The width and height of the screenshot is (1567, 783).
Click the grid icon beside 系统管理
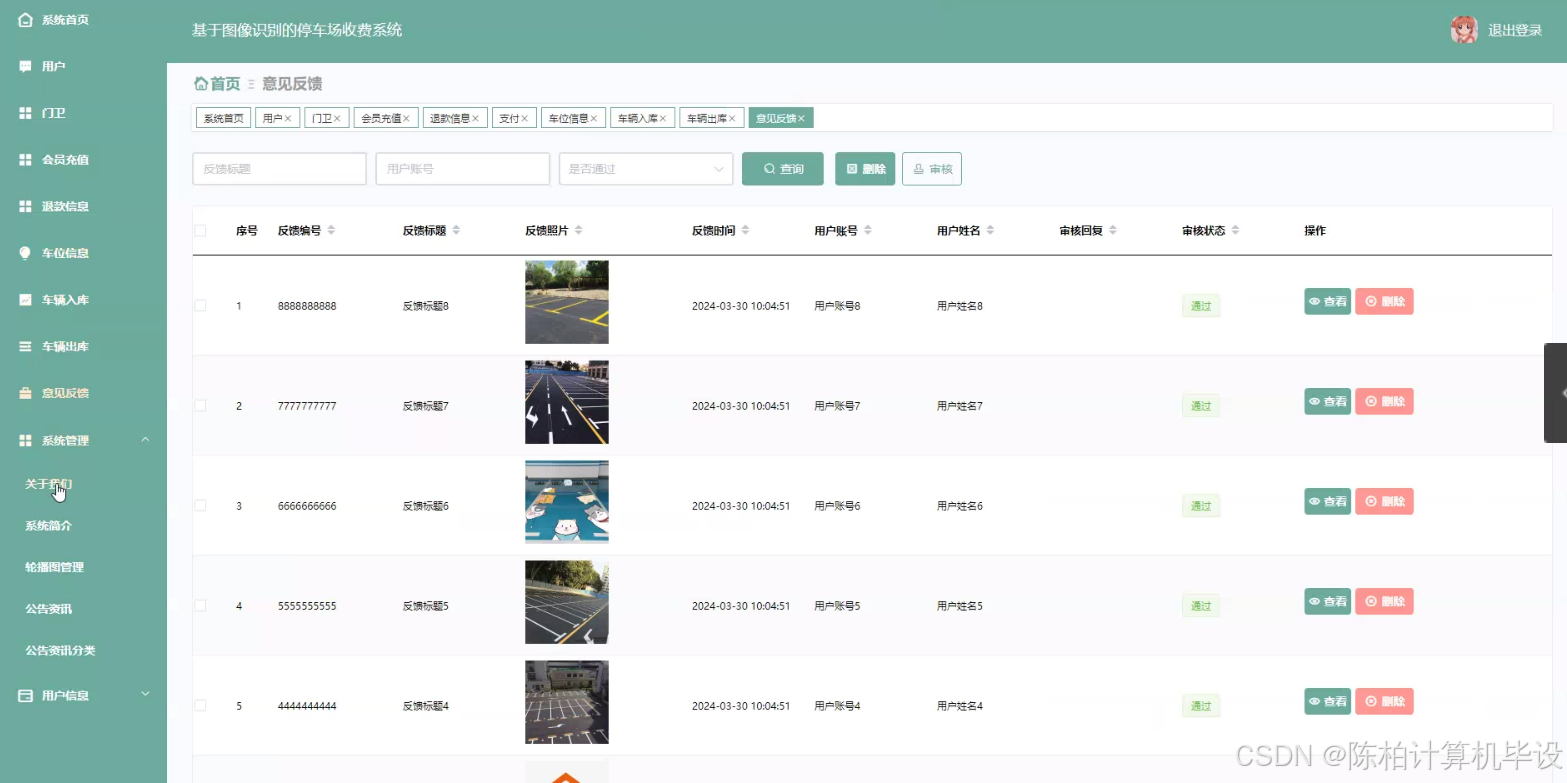click(26, 440)
